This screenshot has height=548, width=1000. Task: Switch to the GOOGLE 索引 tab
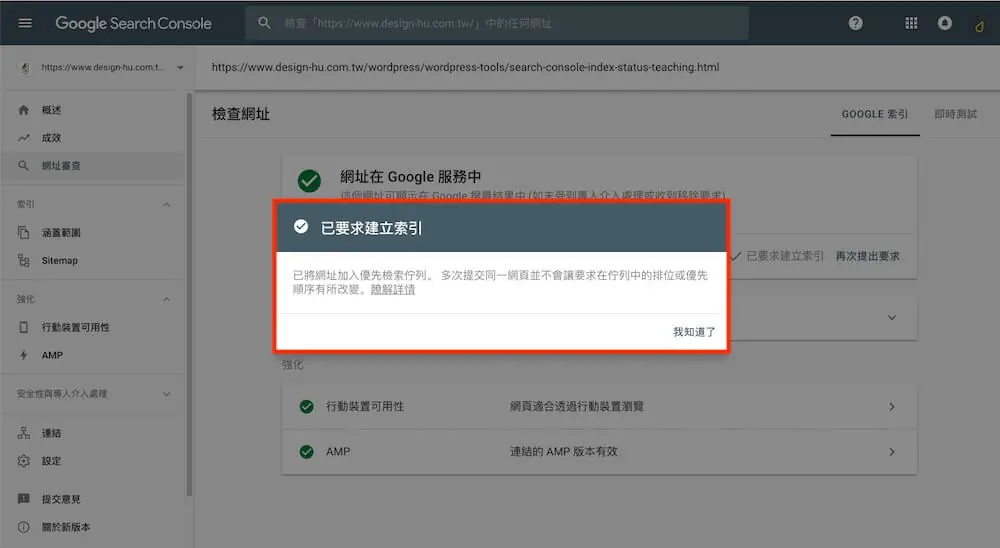point(874,114)
